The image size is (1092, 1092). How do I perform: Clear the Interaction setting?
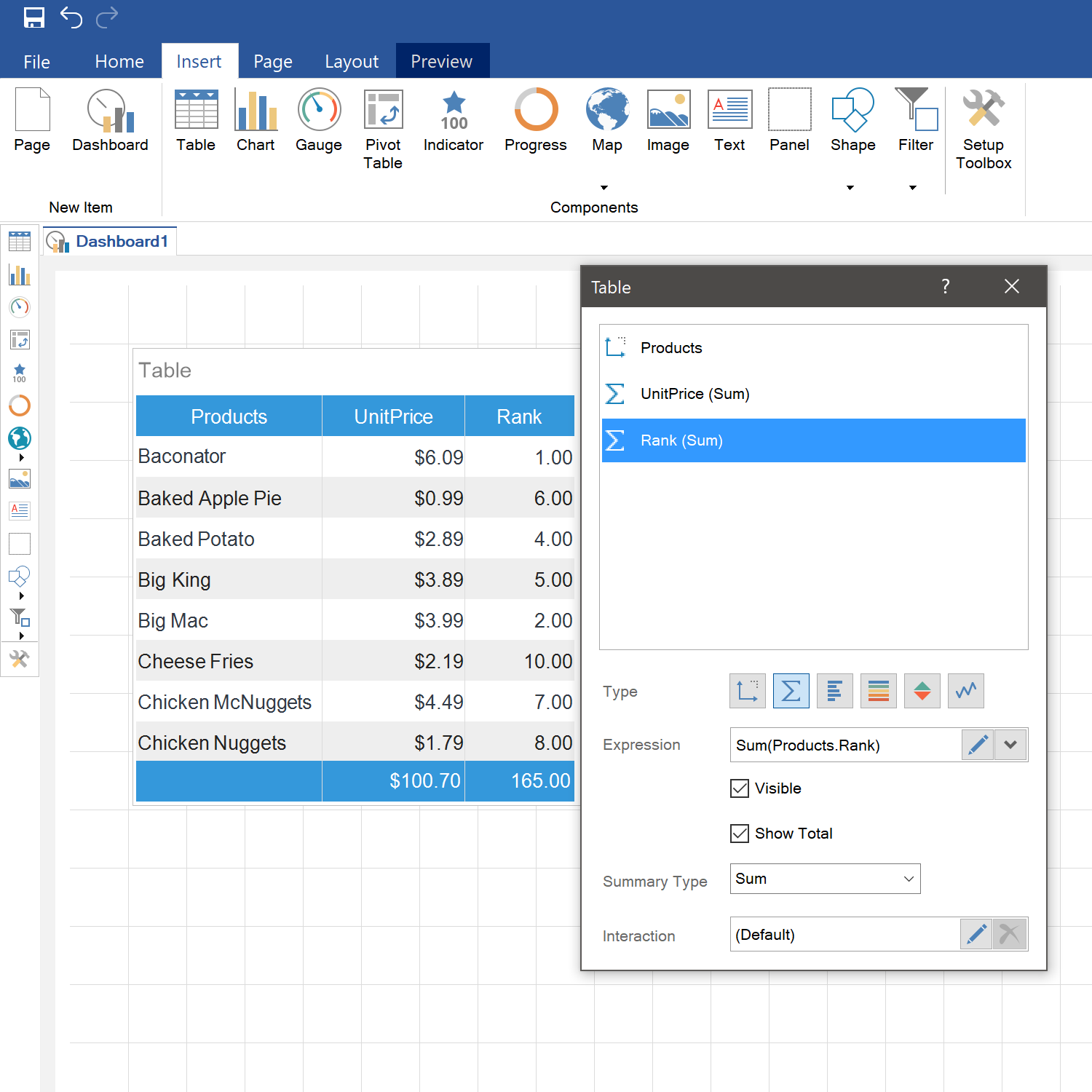click(x=1010, y=934)
